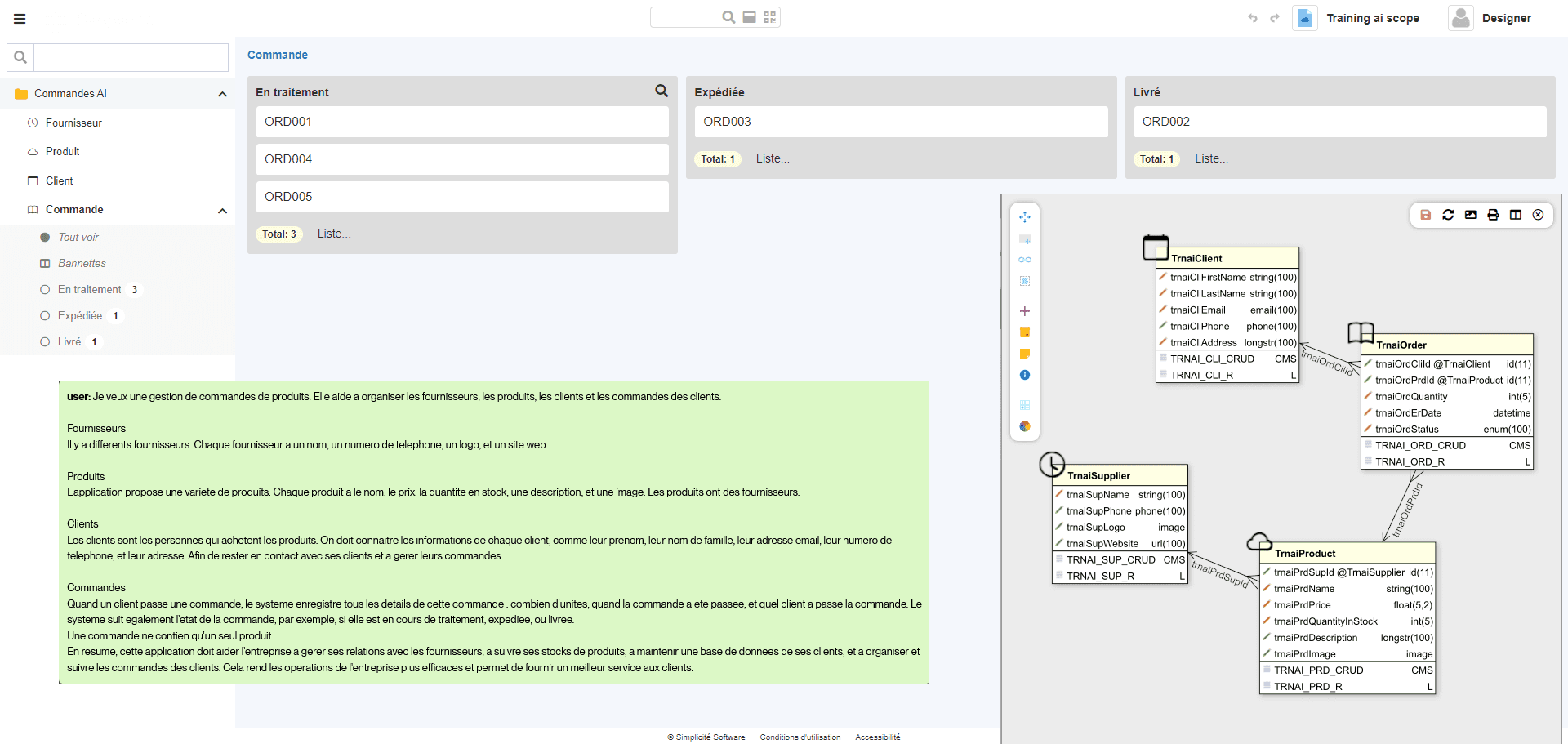This screenshot has width=1568, height=744.
Task: Save the model diagram
Action: [x=1425, y=215]
